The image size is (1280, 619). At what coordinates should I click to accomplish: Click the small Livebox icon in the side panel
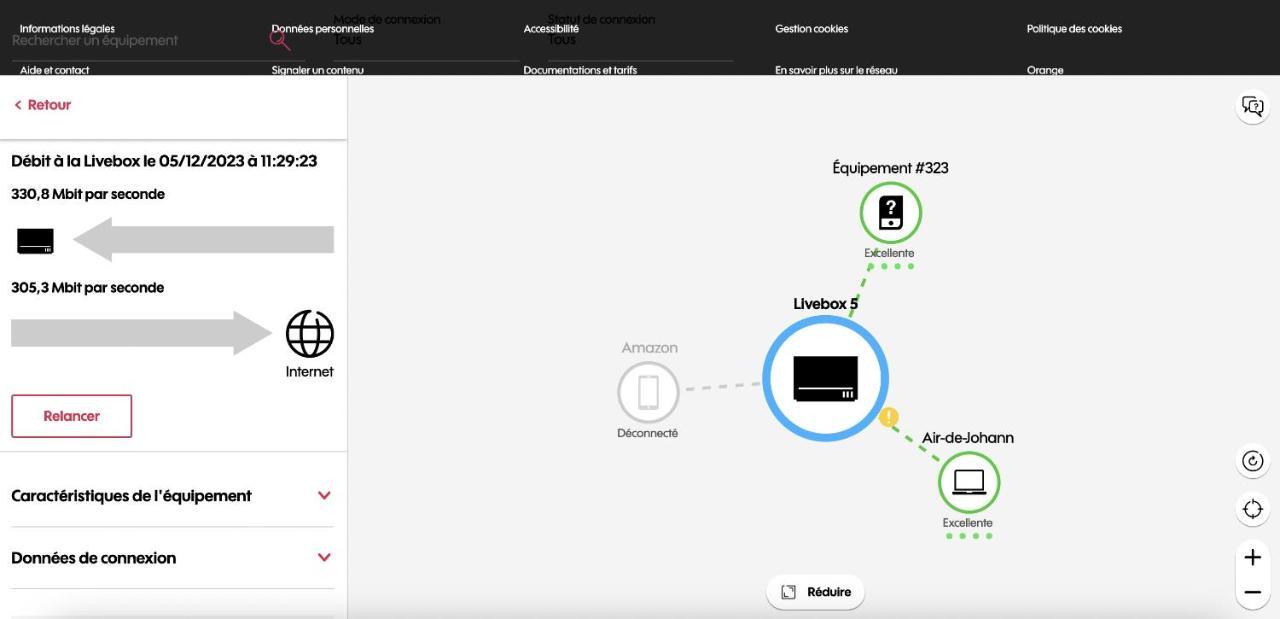pos(35,241)
